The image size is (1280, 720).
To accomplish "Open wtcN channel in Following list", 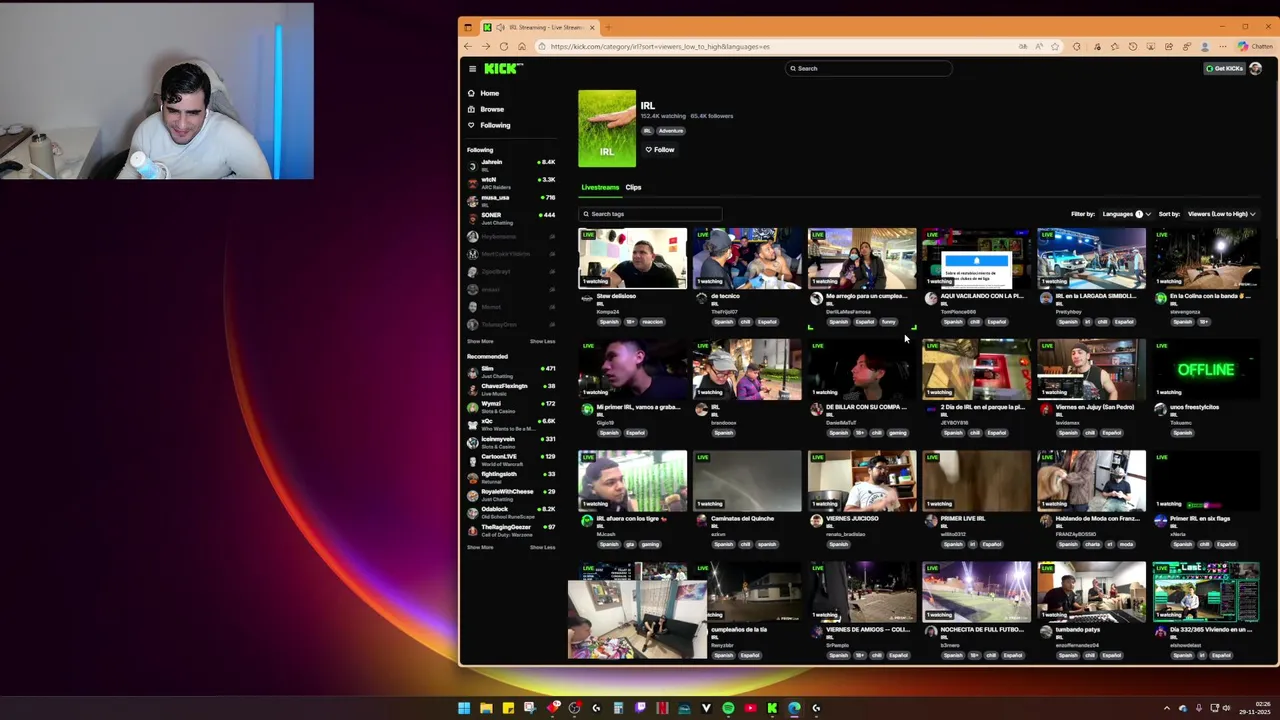I will coord(511,182).
